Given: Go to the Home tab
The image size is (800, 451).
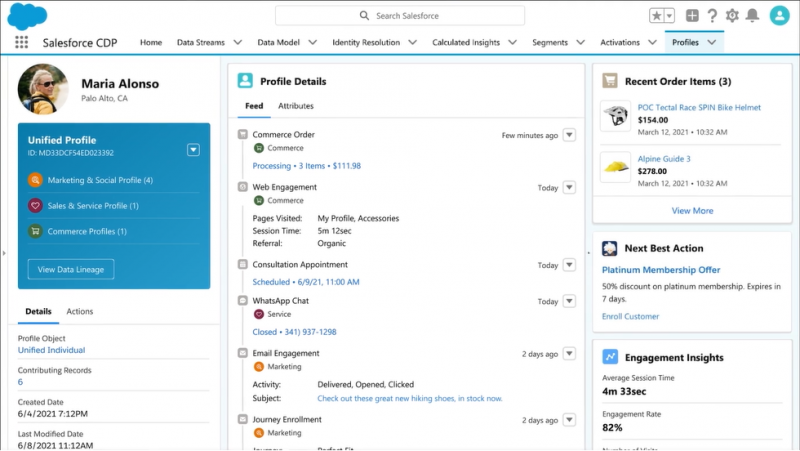Looking at the screenshot, I should point(151,42).
